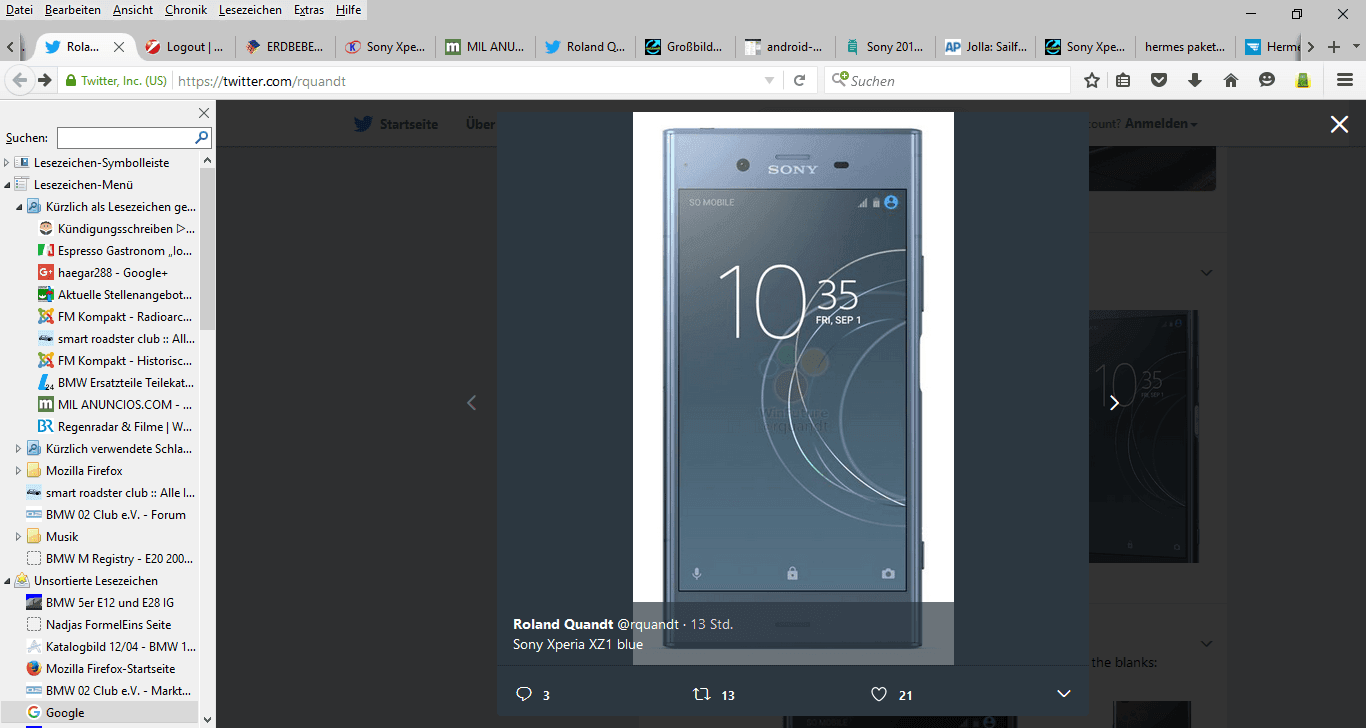This screenshot has height=728, width=1366.
Task: Open the Datei menu
Action: click(19, 10)
